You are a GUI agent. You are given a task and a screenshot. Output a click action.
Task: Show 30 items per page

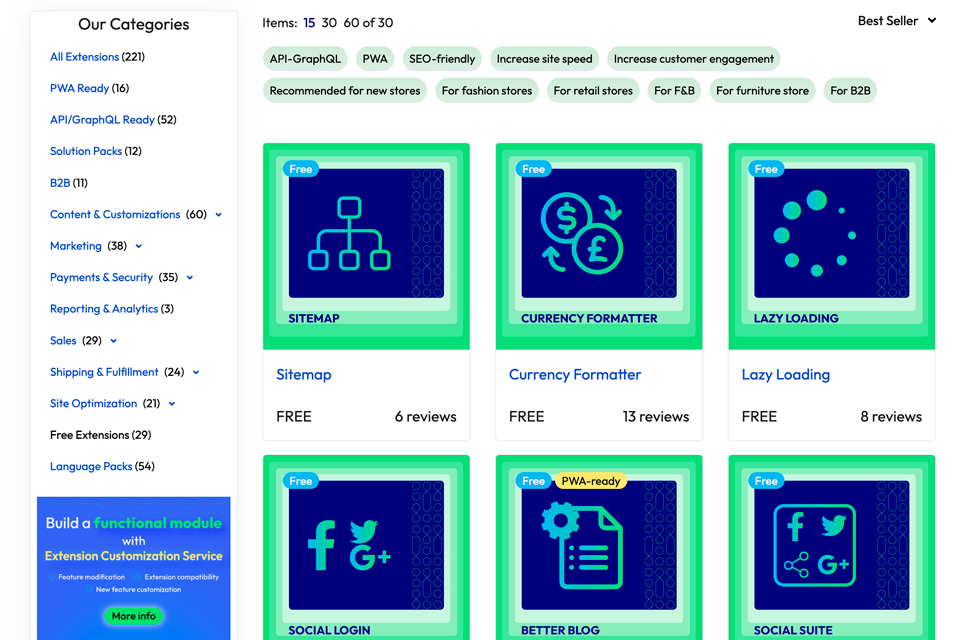pos(329,23)
